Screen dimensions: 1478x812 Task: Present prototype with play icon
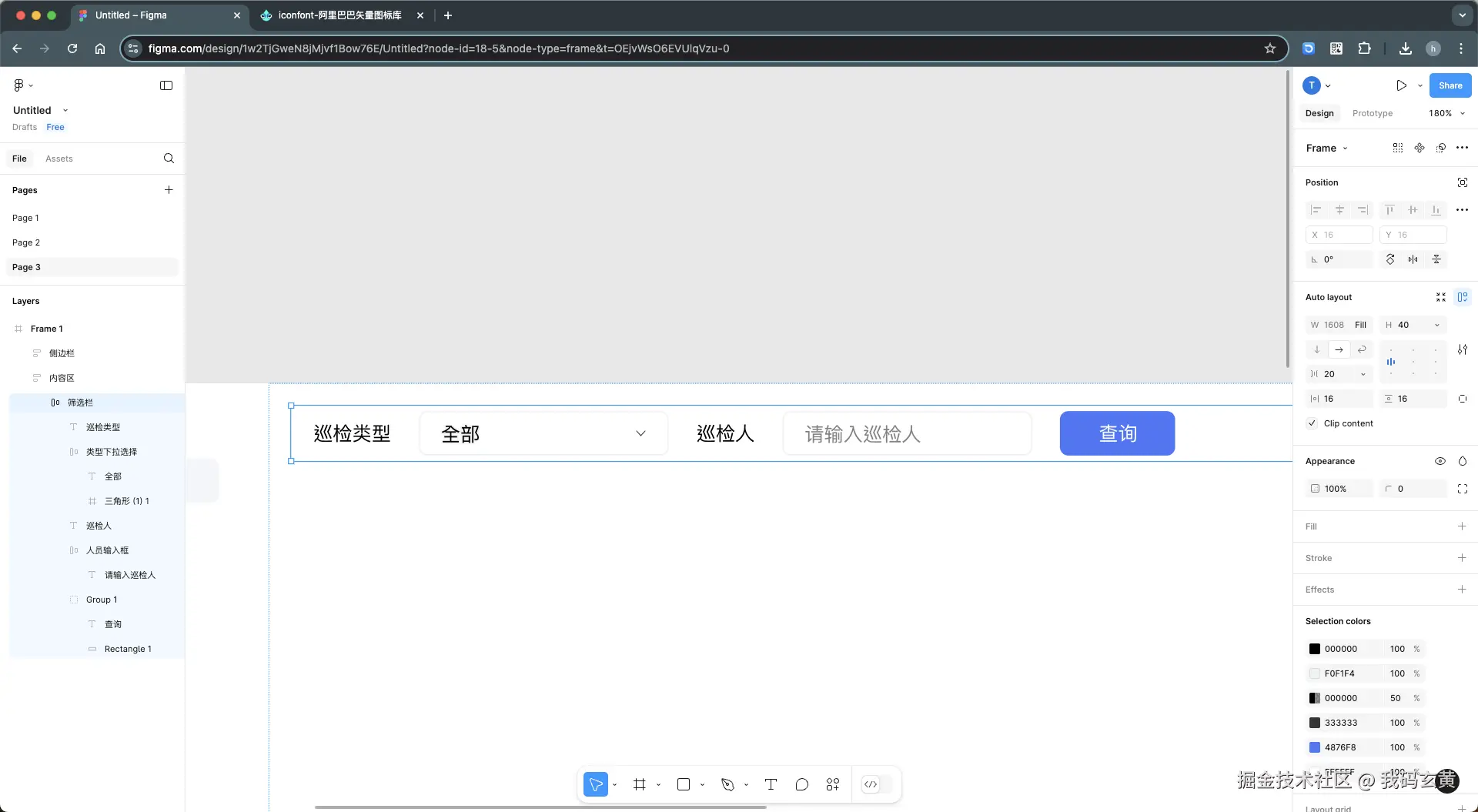click(x=1402, y=85)
